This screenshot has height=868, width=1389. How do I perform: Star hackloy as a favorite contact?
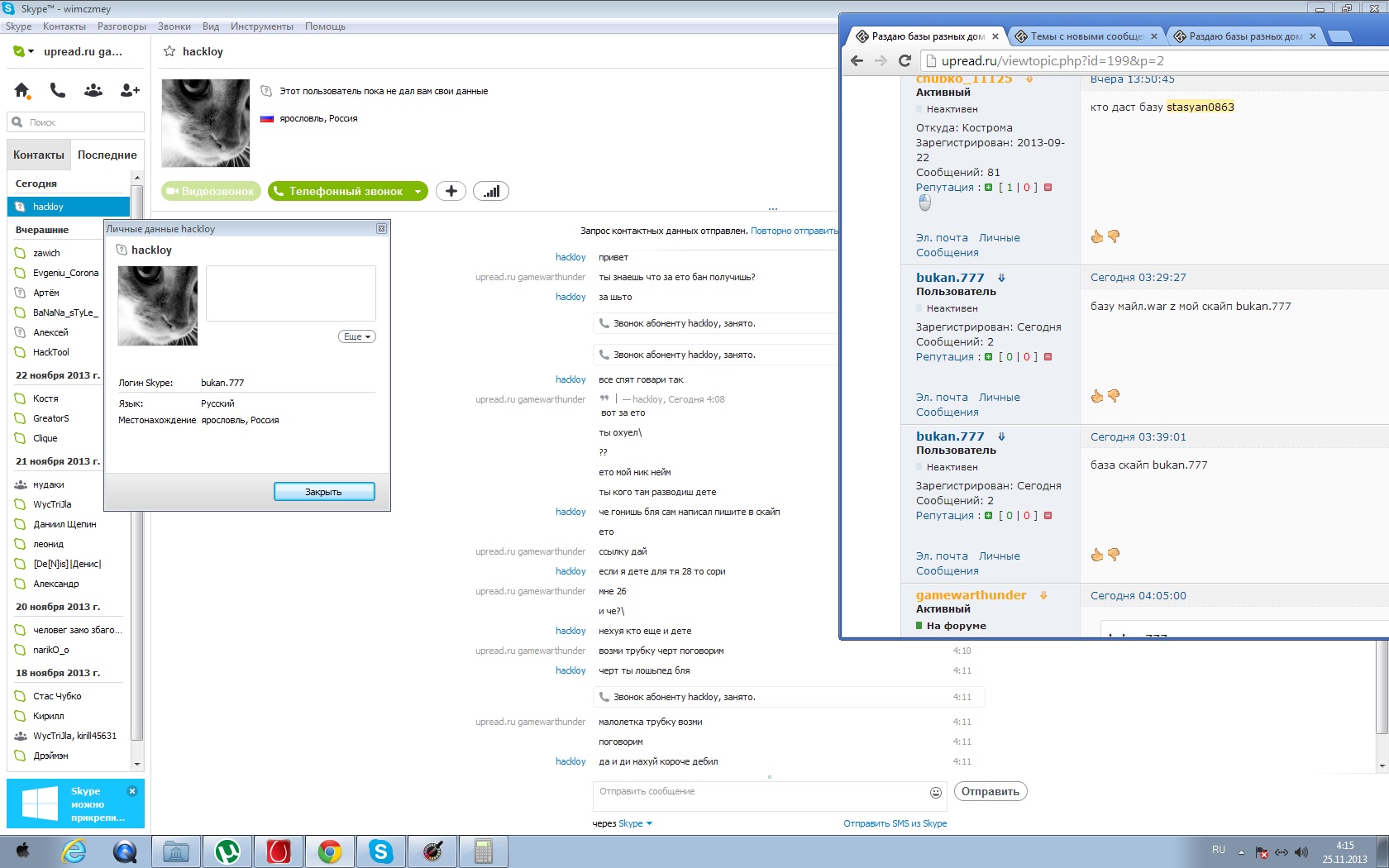(169, 51)
